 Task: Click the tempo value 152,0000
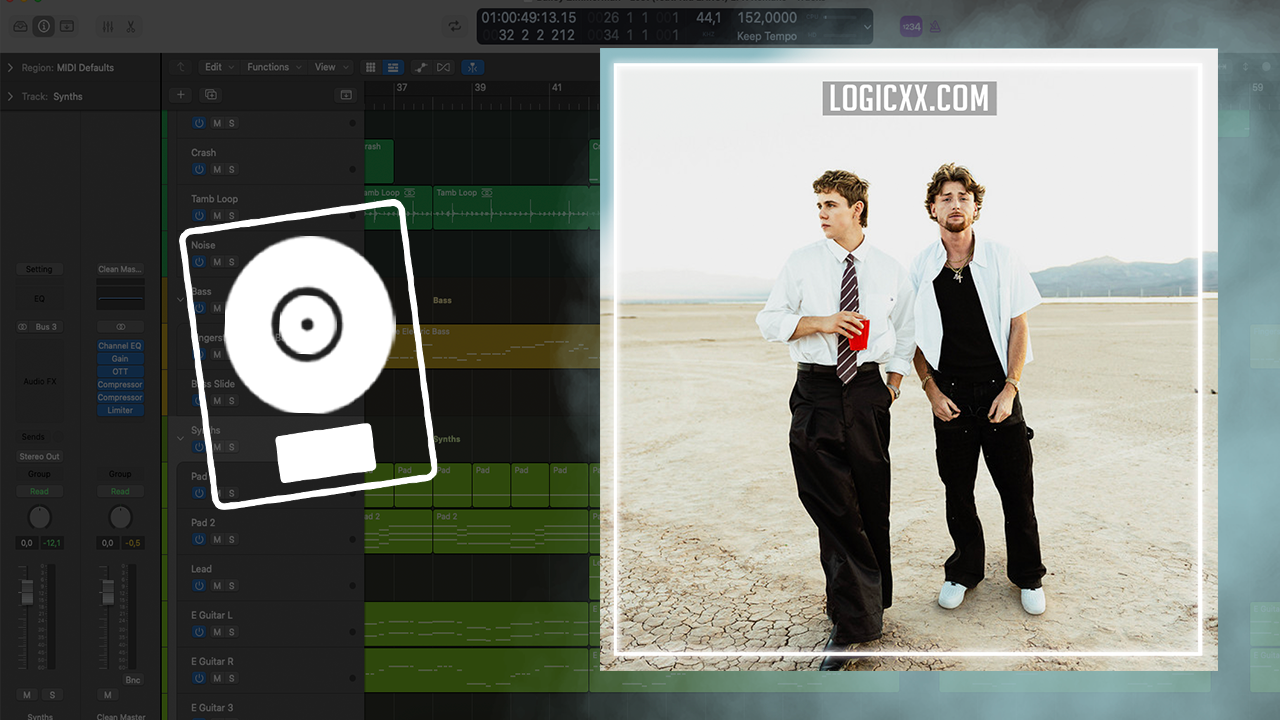[767, 18]
